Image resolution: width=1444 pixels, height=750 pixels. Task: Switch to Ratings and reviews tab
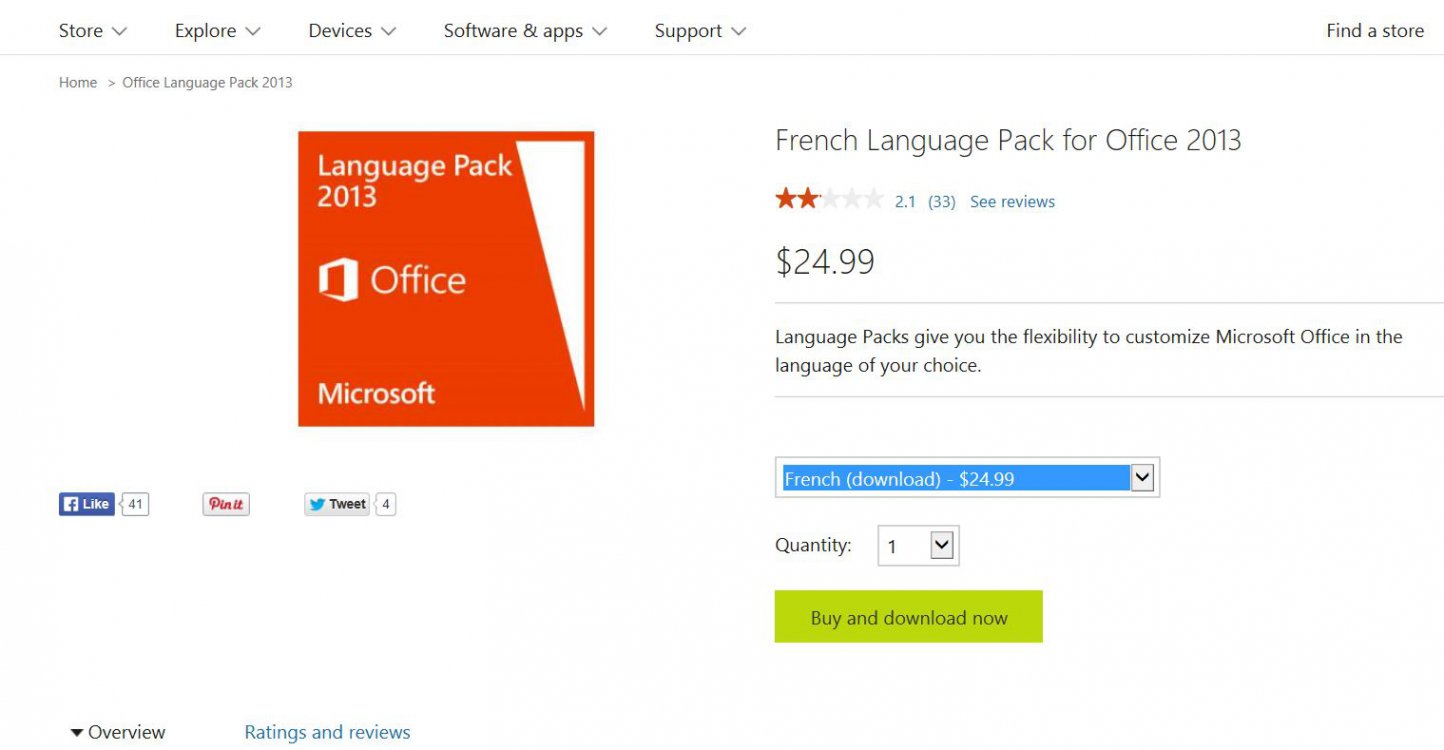click(x=327, y=732)
